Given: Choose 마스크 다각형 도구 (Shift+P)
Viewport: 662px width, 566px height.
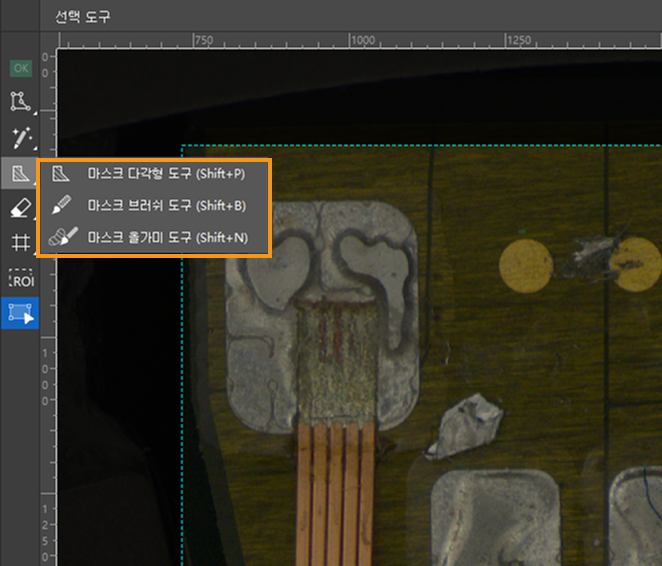Looking at the screenshot, I should click(x=155, y=173).
